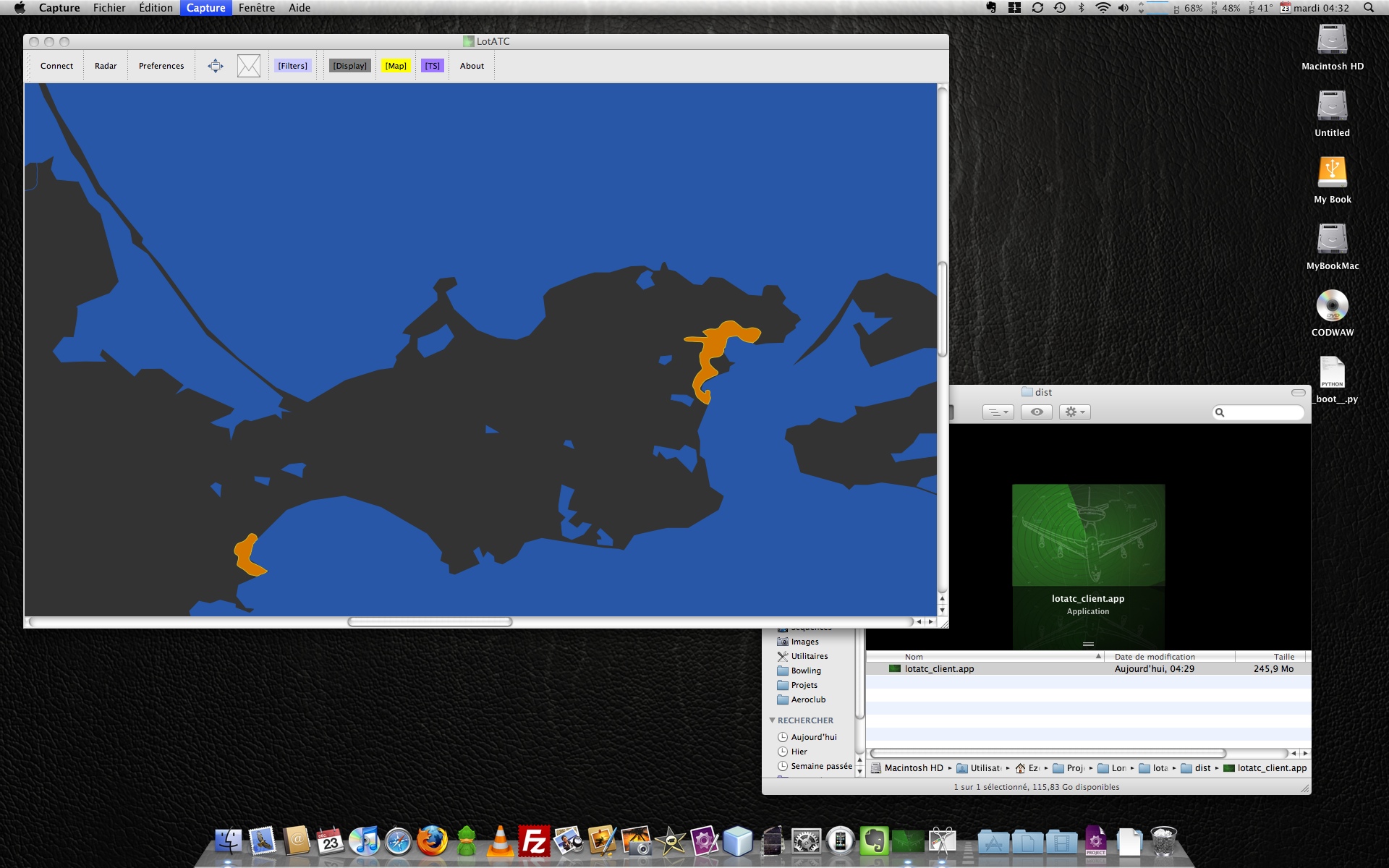The width and height of the screenshot is (1389, 868).
Task: Open Preferences in LotATC toolbar
Action: tap(161, 66)
